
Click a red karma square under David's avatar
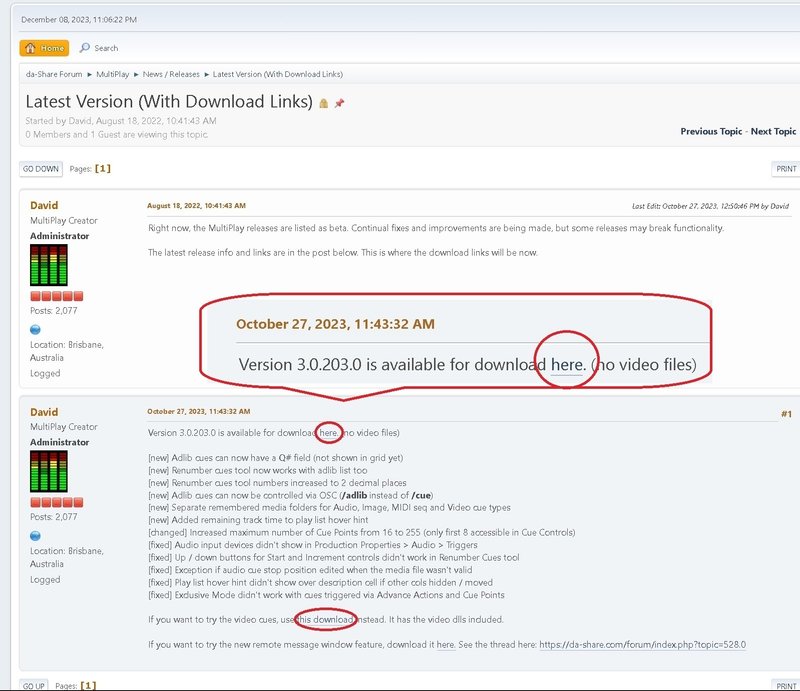tap(33, 295)
